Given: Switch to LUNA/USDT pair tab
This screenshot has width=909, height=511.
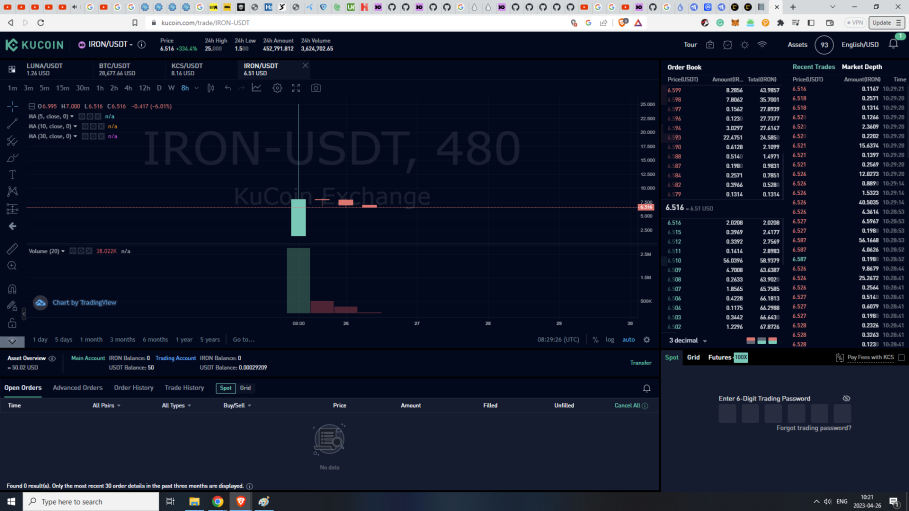Looking at the screenshot, I should click(x=56, y=70).
